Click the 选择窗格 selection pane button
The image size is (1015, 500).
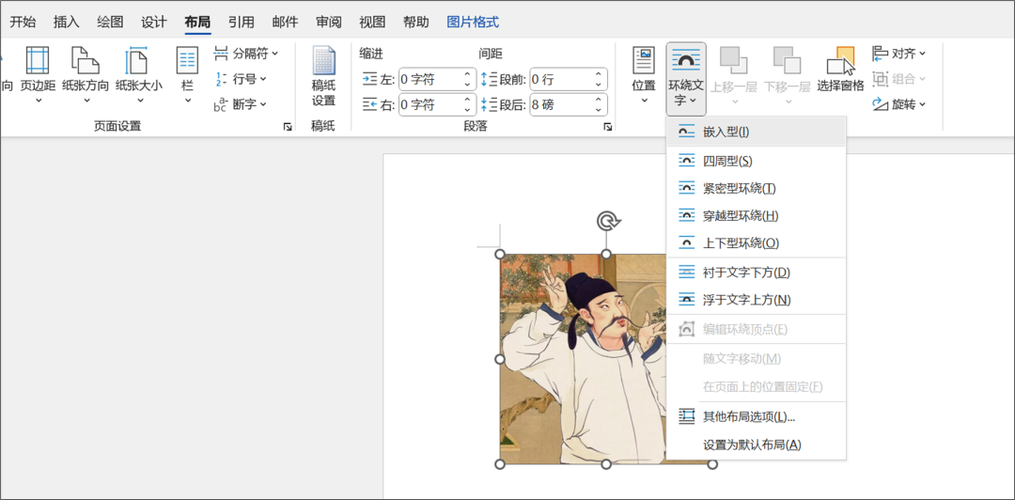pyautogui.click(x=840, y=69)
